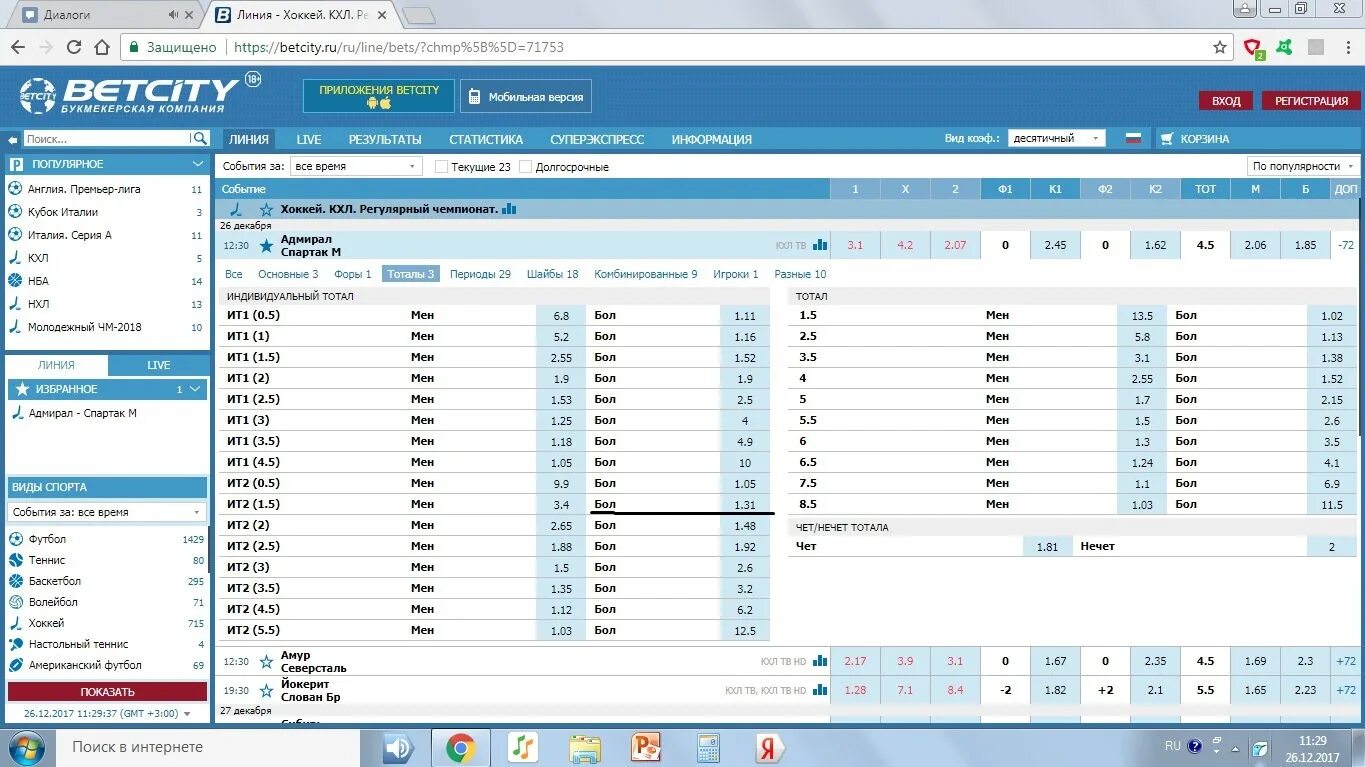Image resolution: width=1365 pixels, height=767 pixels.
Task: Collapse the Избранное section chevron
Action: 195,389
